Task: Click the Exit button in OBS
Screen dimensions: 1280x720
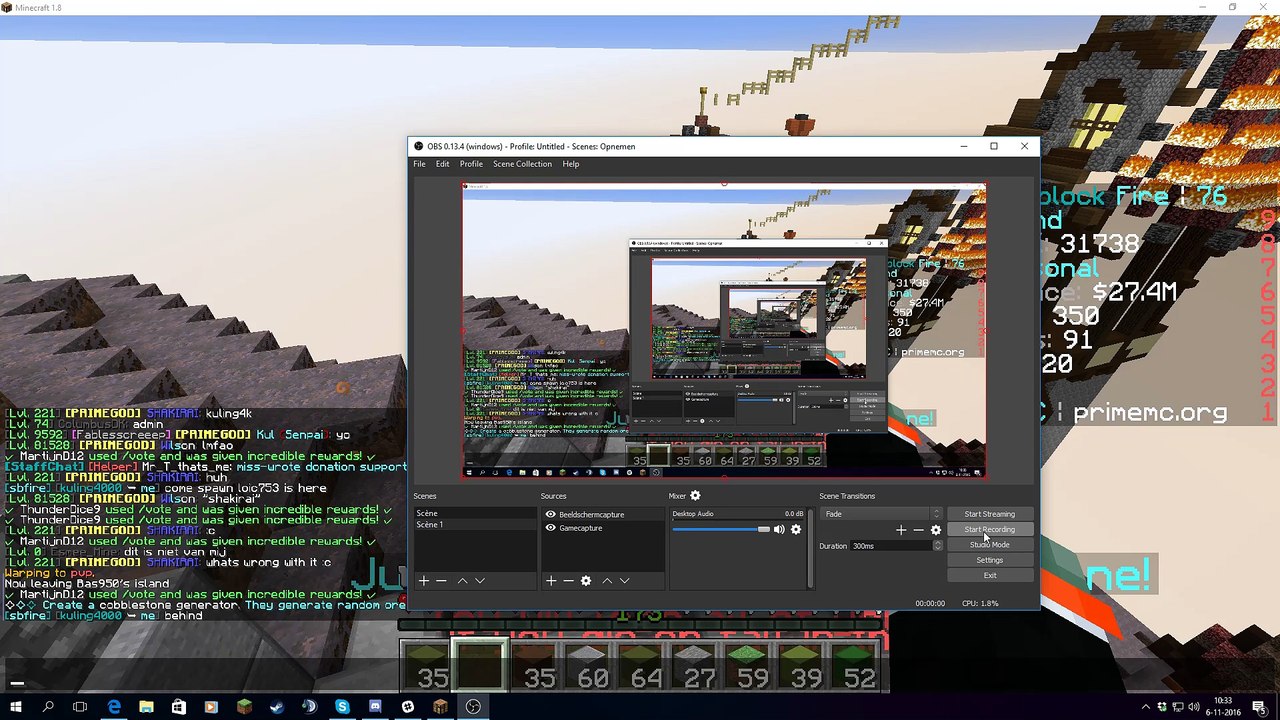Action: [x=989, y=575]
